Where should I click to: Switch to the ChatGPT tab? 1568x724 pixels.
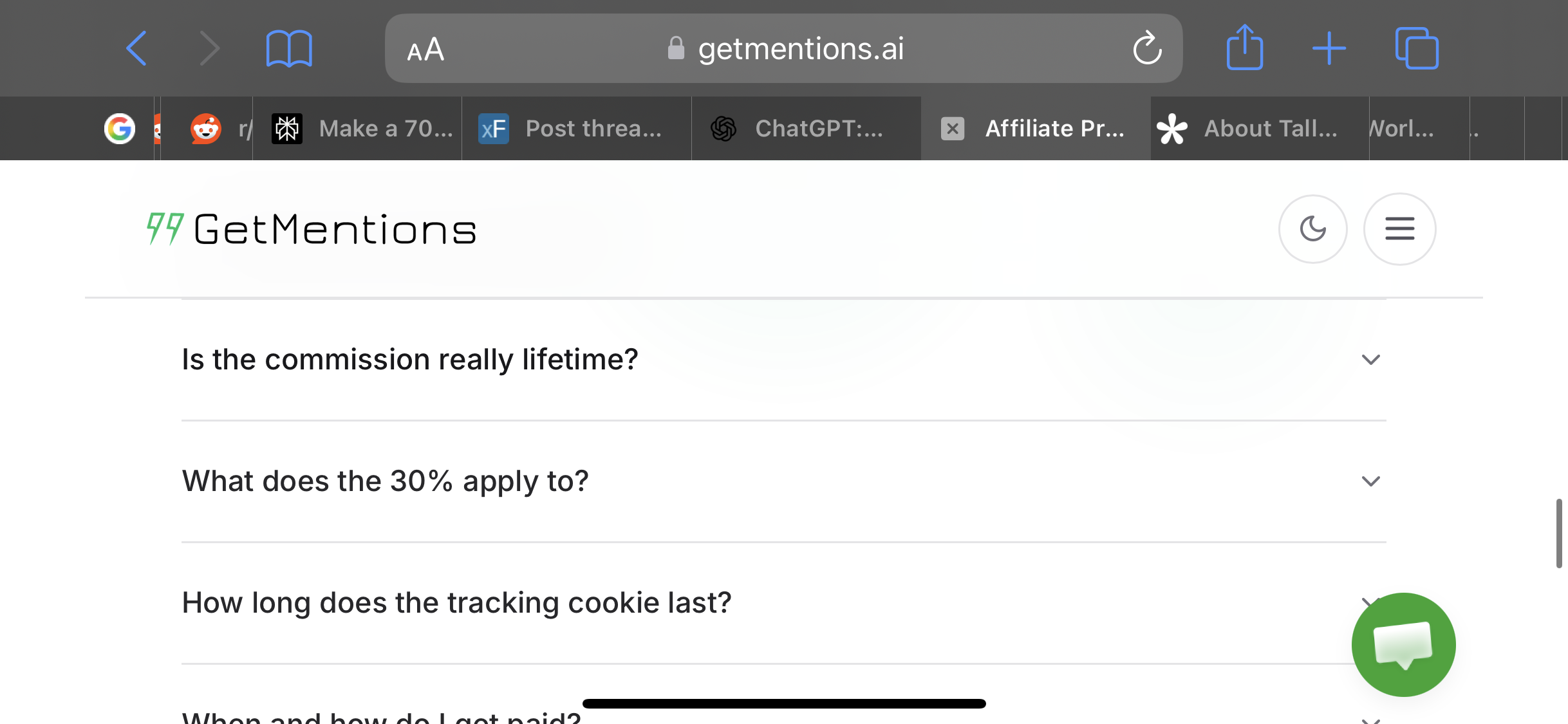tap(806, 129)
